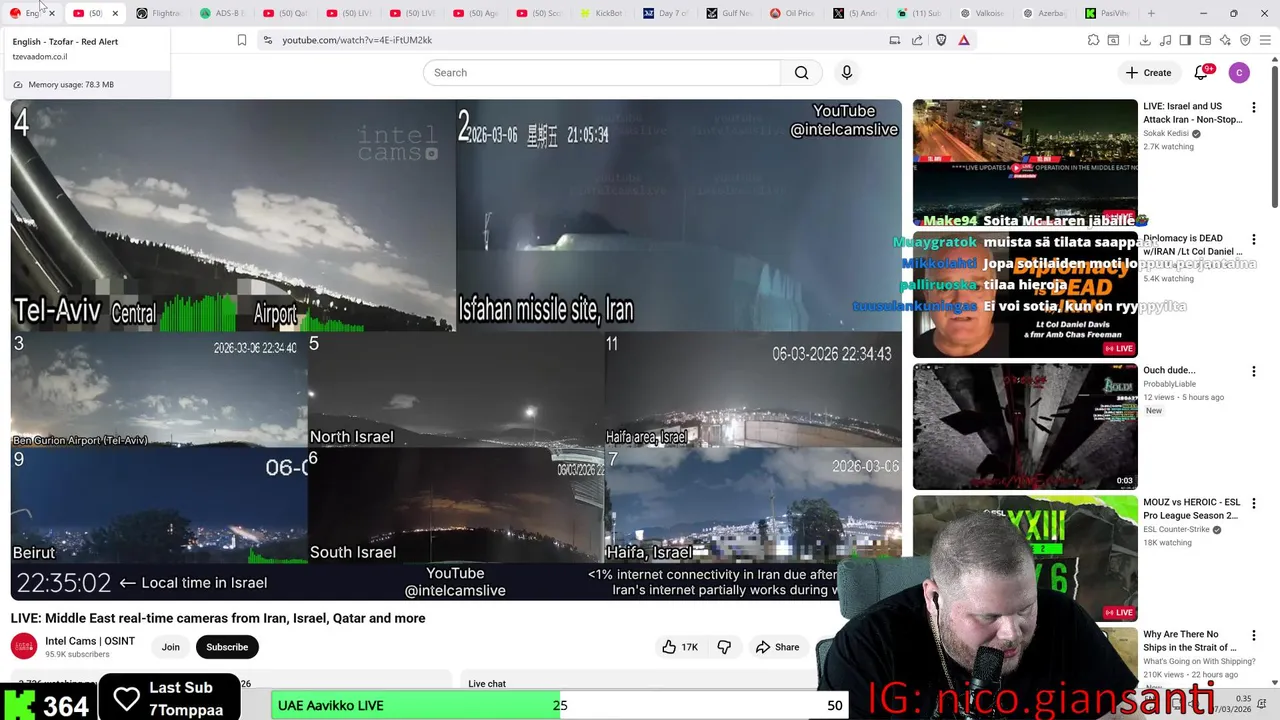Open options for Sokak Kedisi live video

tap(1253, 107)
